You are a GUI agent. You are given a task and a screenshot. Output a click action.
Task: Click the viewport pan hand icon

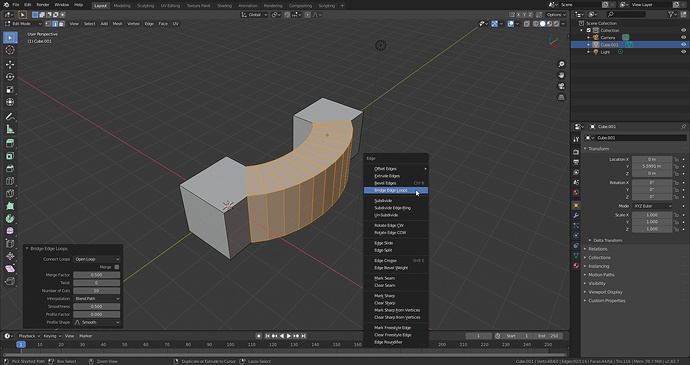click(561, 75)
